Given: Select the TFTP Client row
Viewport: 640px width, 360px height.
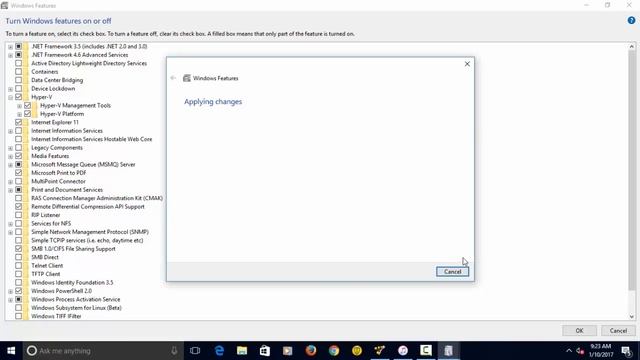Looking at the screenshot, I should 45,274.
